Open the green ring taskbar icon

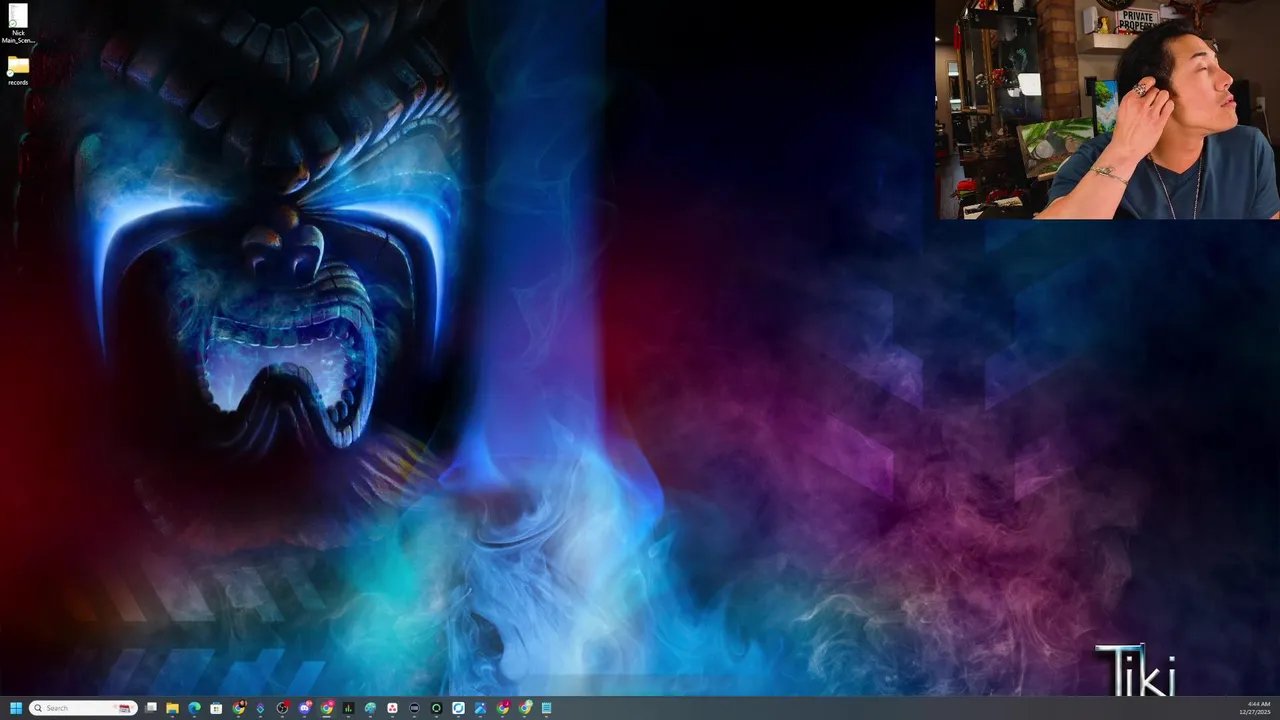click(x=436, y=708)
